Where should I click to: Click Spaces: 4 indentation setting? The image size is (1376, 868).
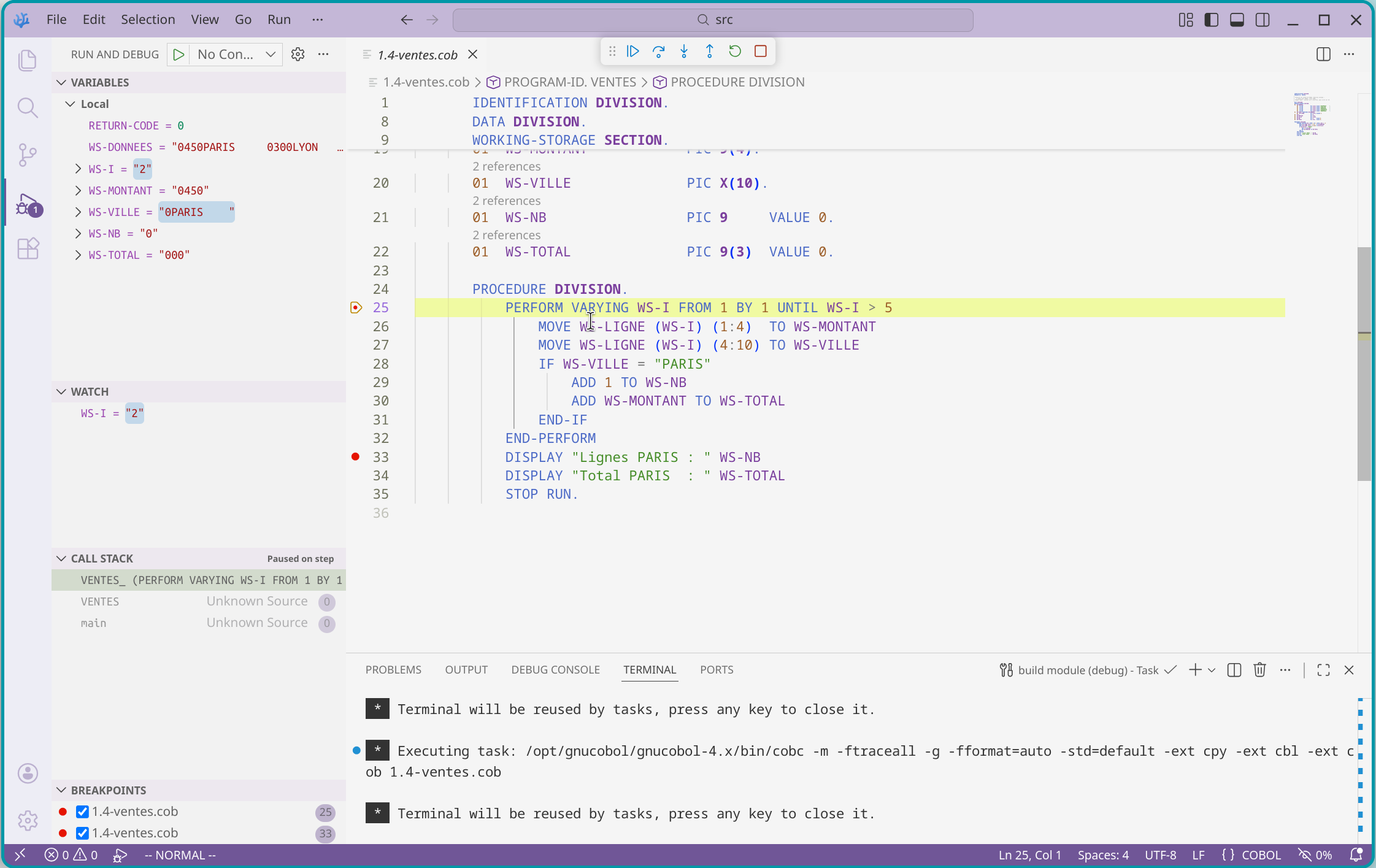(x=1103, y=855)
